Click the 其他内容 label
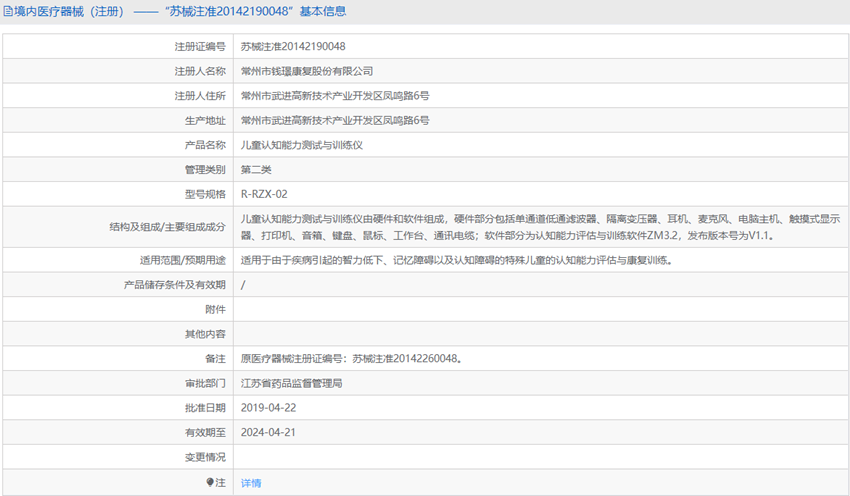The image size is (850, 496). coord(205,334)
